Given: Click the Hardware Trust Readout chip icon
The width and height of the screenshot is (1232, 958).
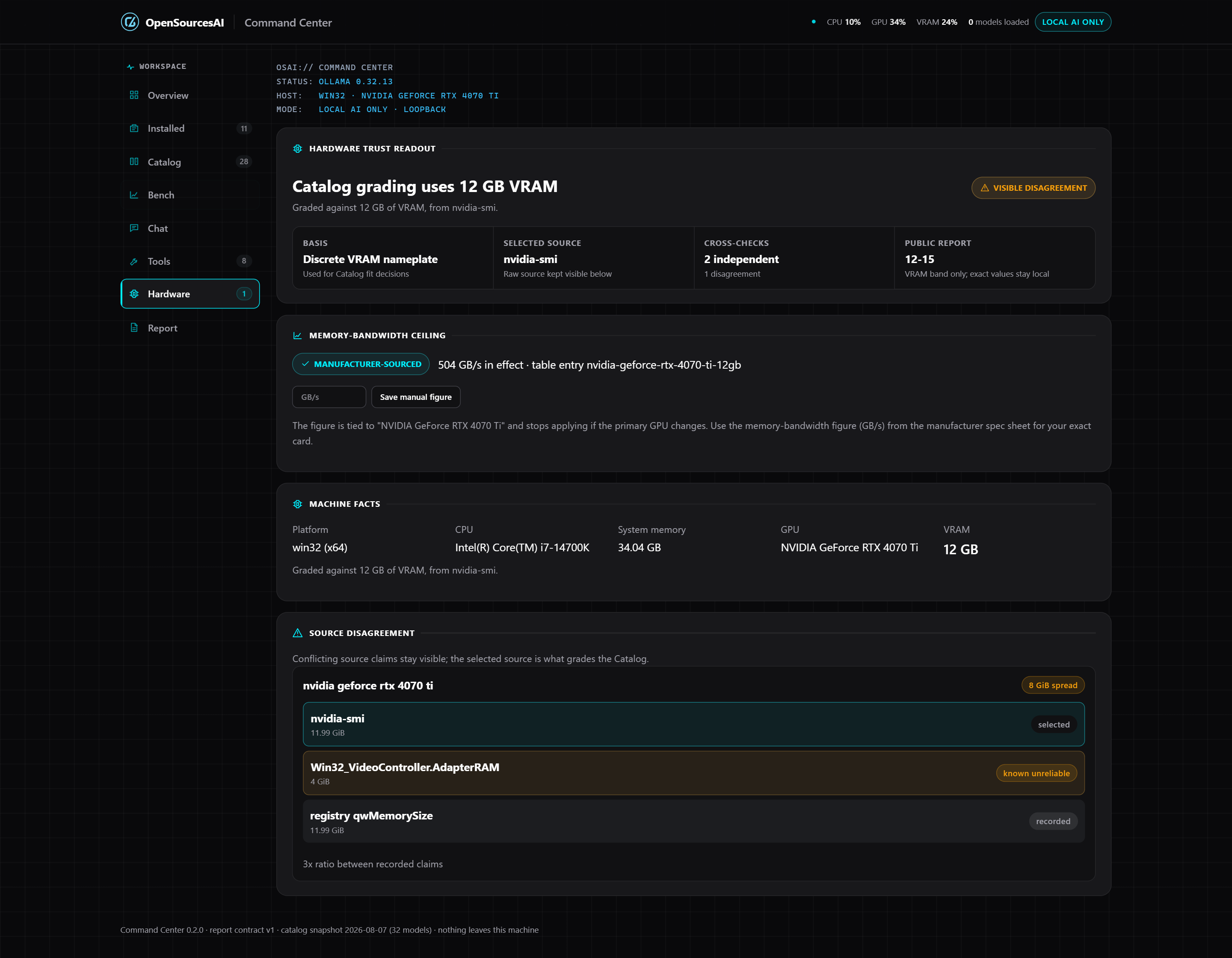Looking at the screenshot, I should (x=297, y=149).
